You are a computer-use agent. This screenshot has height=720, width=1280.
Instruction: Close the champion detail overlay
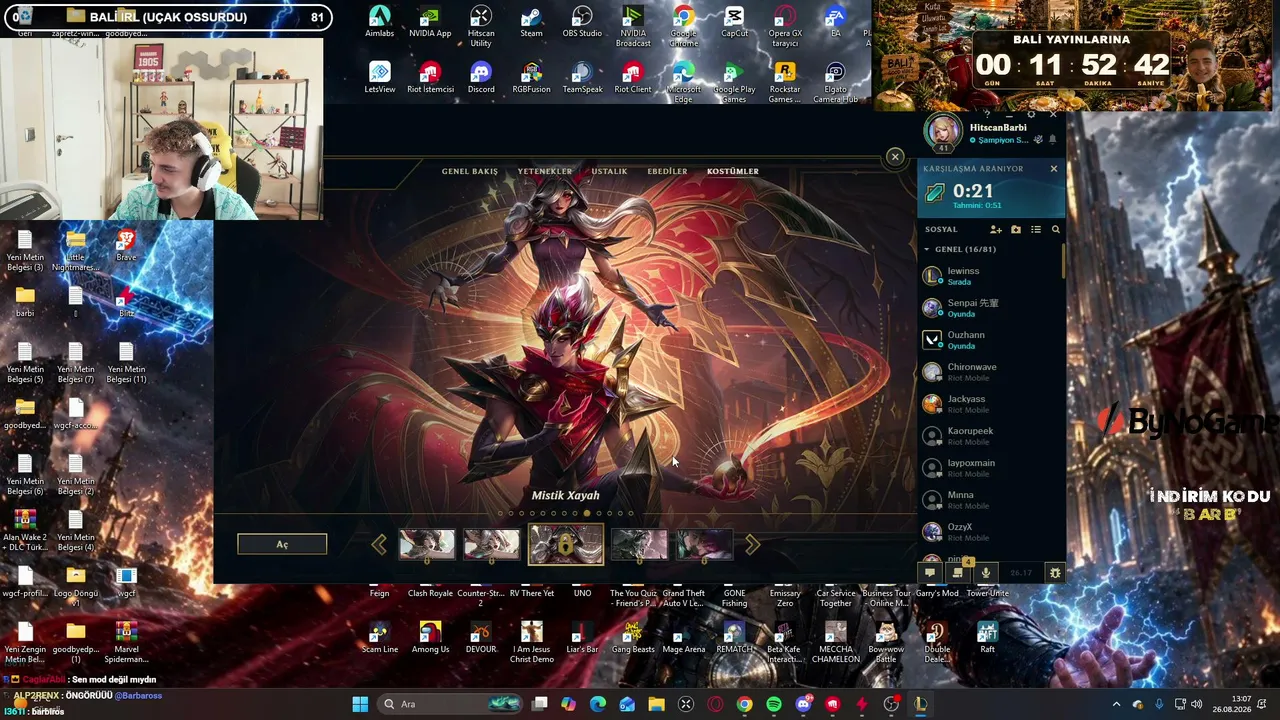coord(895,156)
